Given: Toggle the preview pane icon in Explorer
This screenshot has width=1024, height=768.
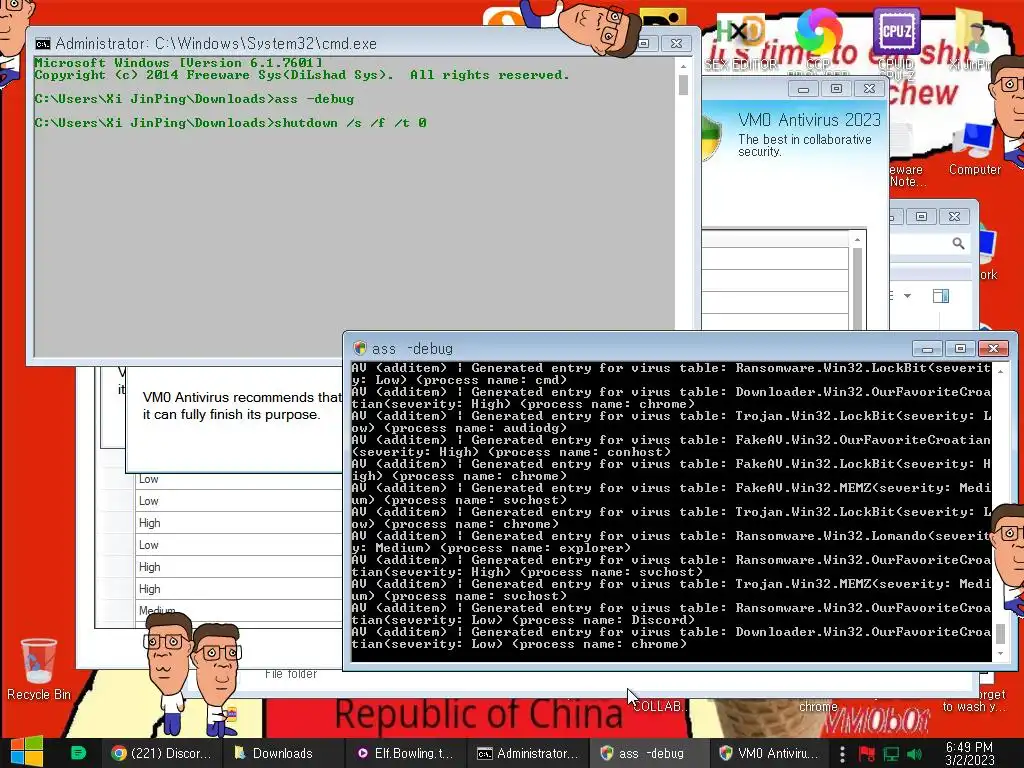Looking at the screenshot, I should (941, 296).
